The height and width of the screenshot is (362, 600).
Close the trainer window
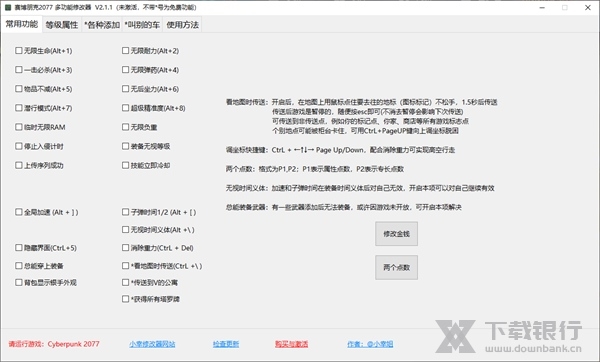pyautogui.click(x=588, y=8)
